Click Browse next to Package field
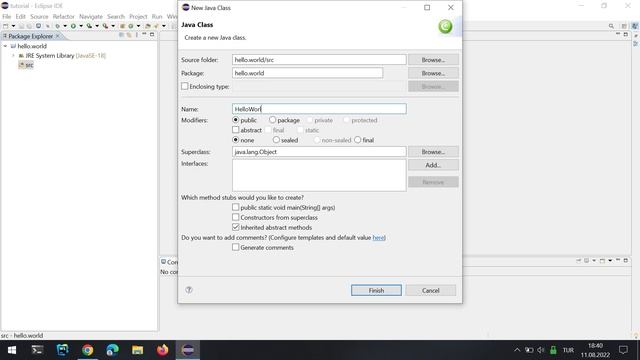The height and width of the screenshot is (360, 640). (433, 73)
